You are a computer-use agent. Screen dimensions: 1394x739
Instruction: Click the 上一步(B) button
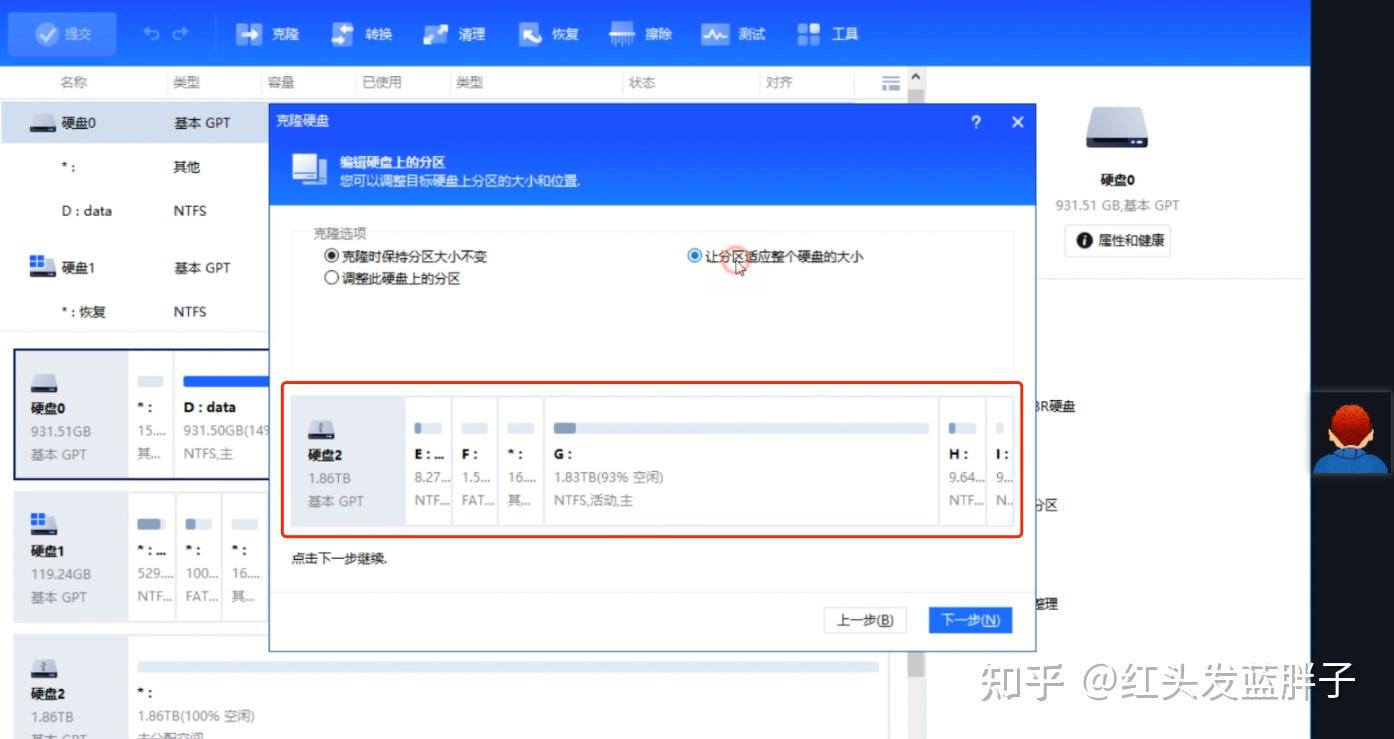click(x=864, y=620)
